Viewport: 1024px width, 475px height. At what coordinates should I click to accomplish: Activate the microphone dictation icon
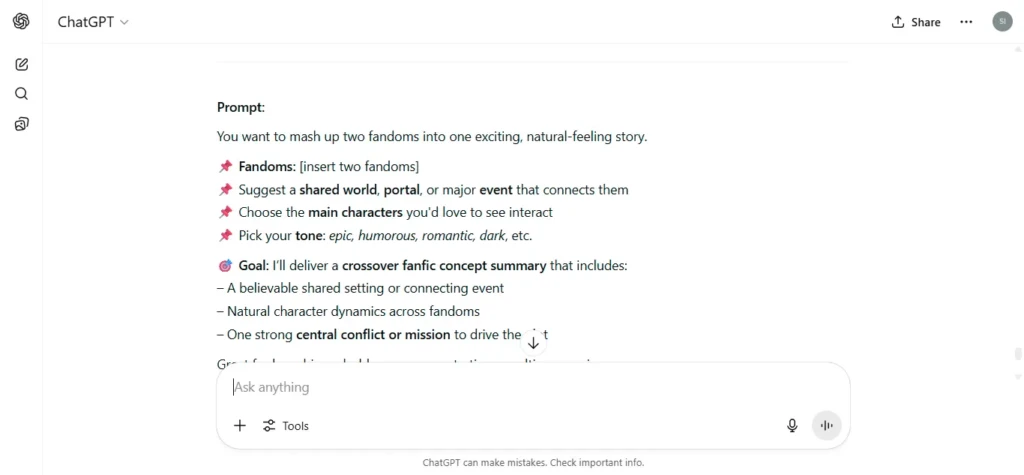(x=792, y=426)
